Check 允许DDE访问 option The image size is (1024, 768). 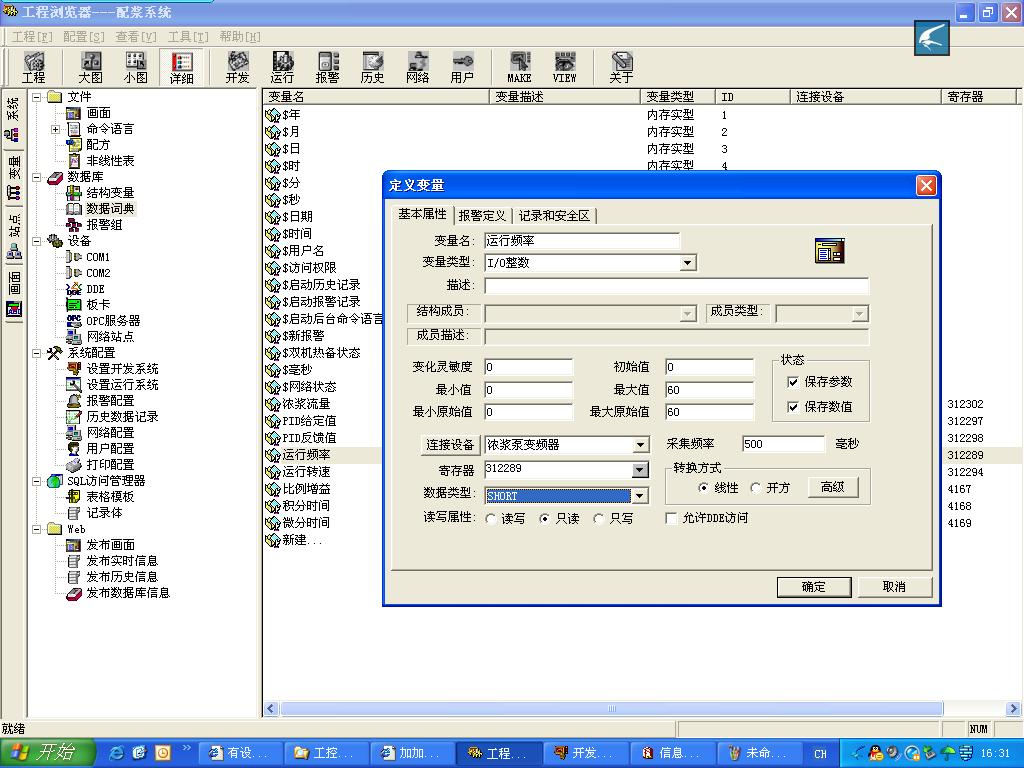click(671, 518)
